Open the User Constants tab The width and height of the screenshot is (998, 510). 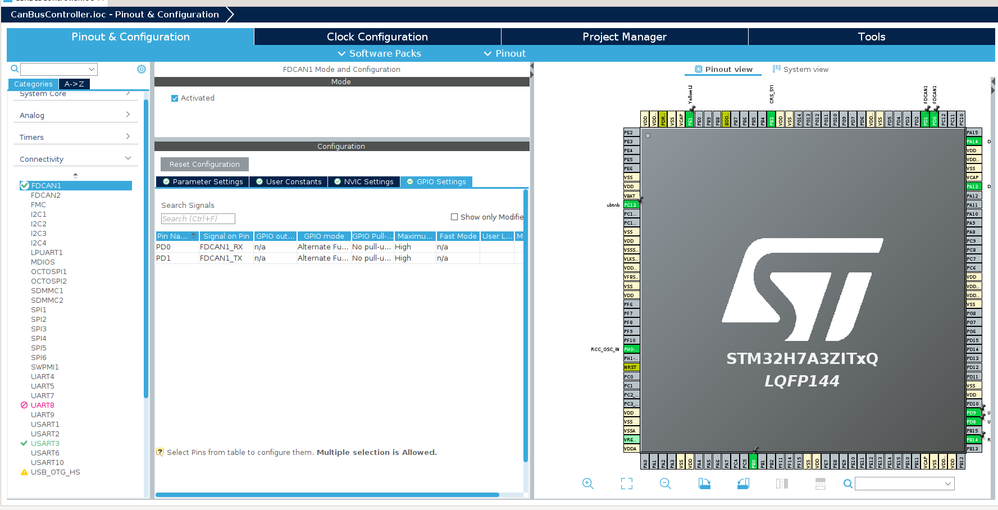(288, 181)
